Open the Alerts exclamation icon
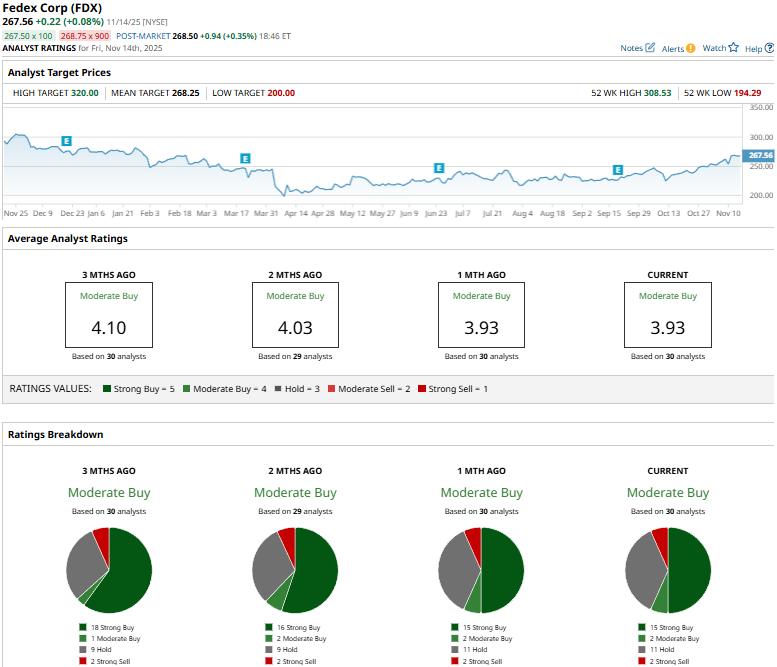Viewport: 777px width, 667px height. (691, 48)
